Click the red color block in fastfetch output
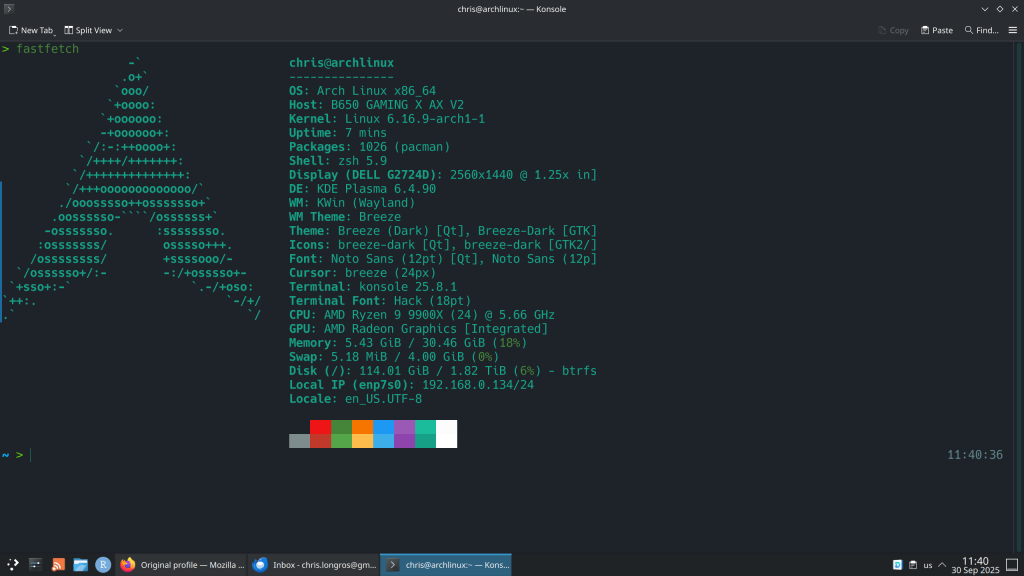Image resolution: width=1024 pixels, height=576 pixels. point(320,427)
